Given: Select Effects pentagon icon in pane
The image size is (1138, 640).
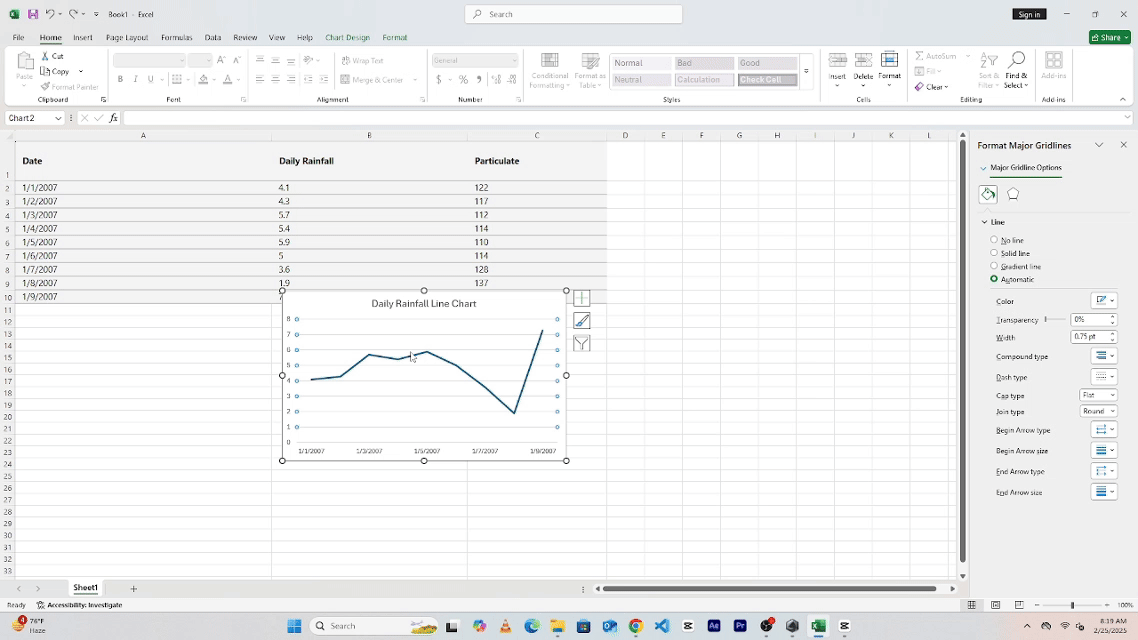Looking at the screenshot, I should [1013, 194].
